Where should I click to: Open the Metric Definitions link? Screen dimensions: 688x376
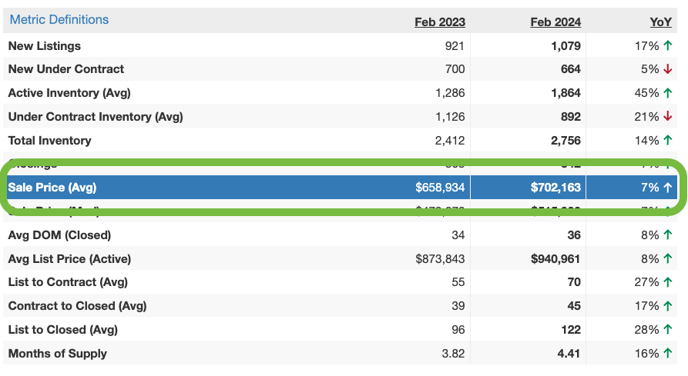[59, 20]
